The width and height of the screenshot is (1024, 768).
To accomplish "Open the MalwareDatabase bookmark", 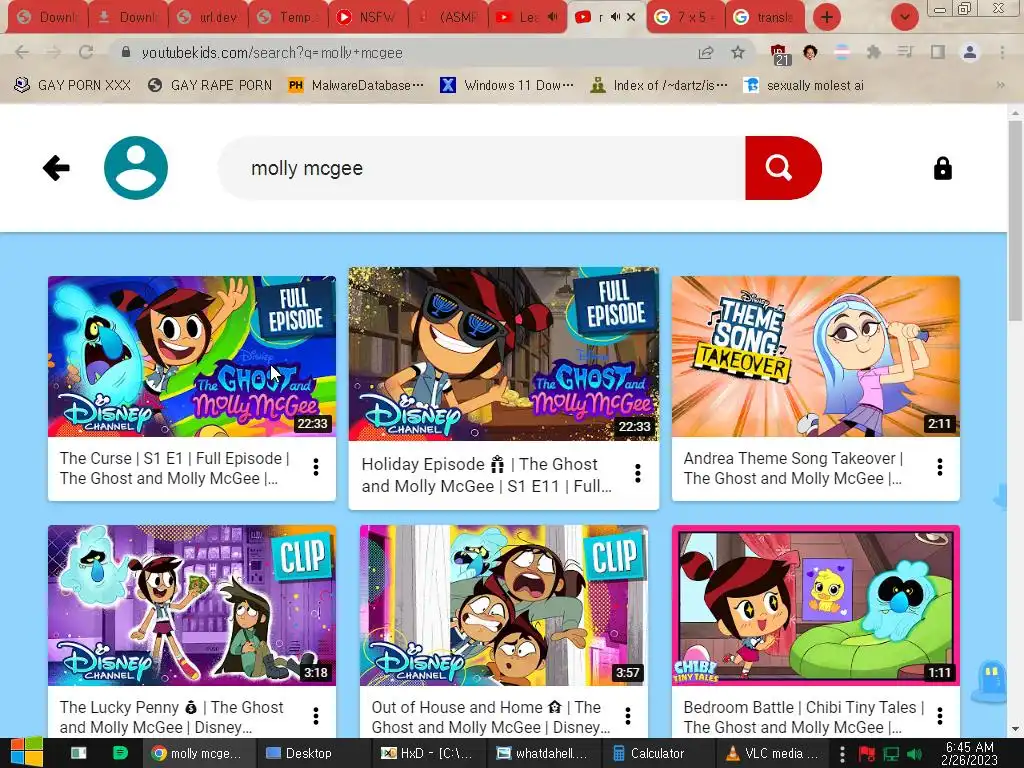I will click(x=356, y=85).
